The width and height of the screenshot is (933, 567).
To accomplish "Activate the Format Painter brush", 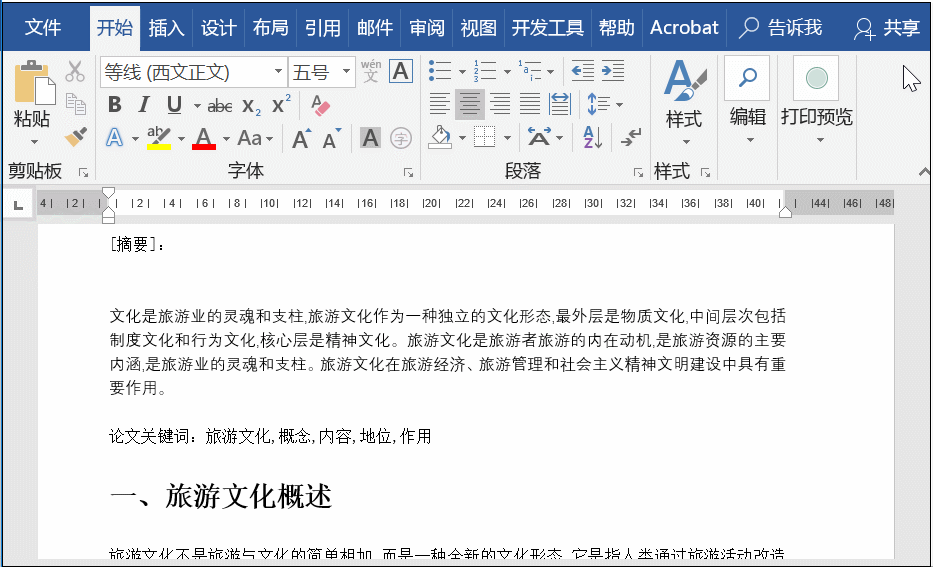I will tap(76, 137).
